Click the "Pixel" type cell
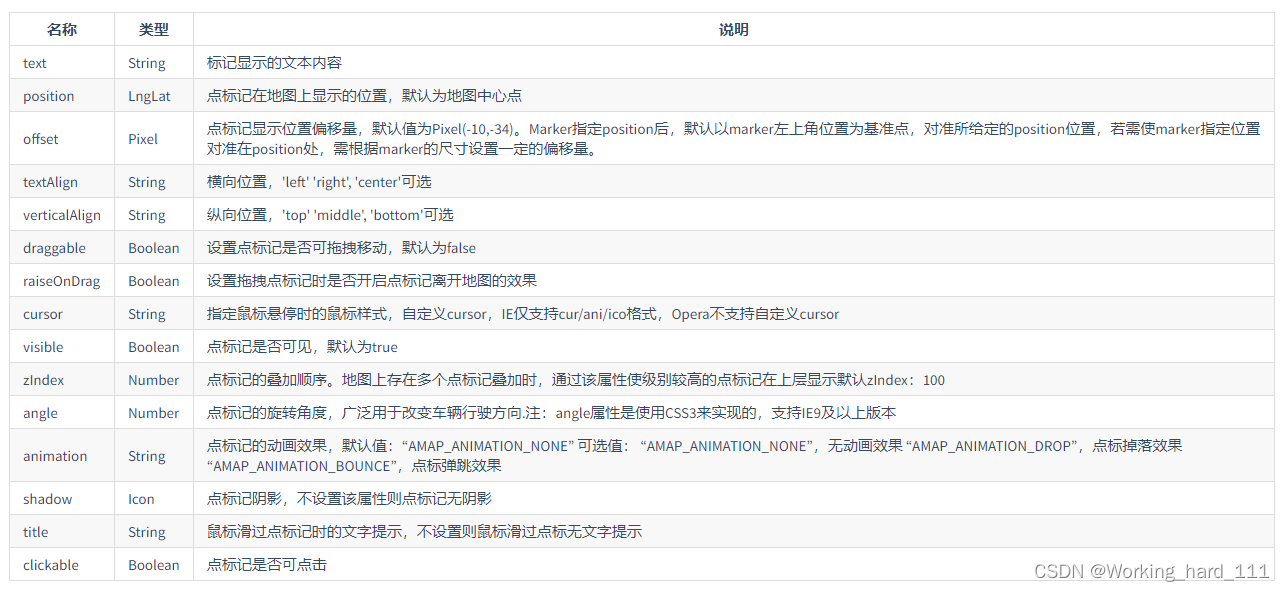The width and height of the screenshot is (1285, 591). [143, 138]
